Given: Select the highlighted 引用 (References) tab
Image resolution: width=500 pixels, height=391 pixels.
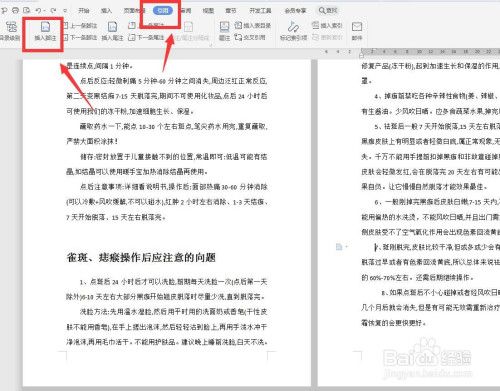Looking at the screenshot, I should coord(163,11).
